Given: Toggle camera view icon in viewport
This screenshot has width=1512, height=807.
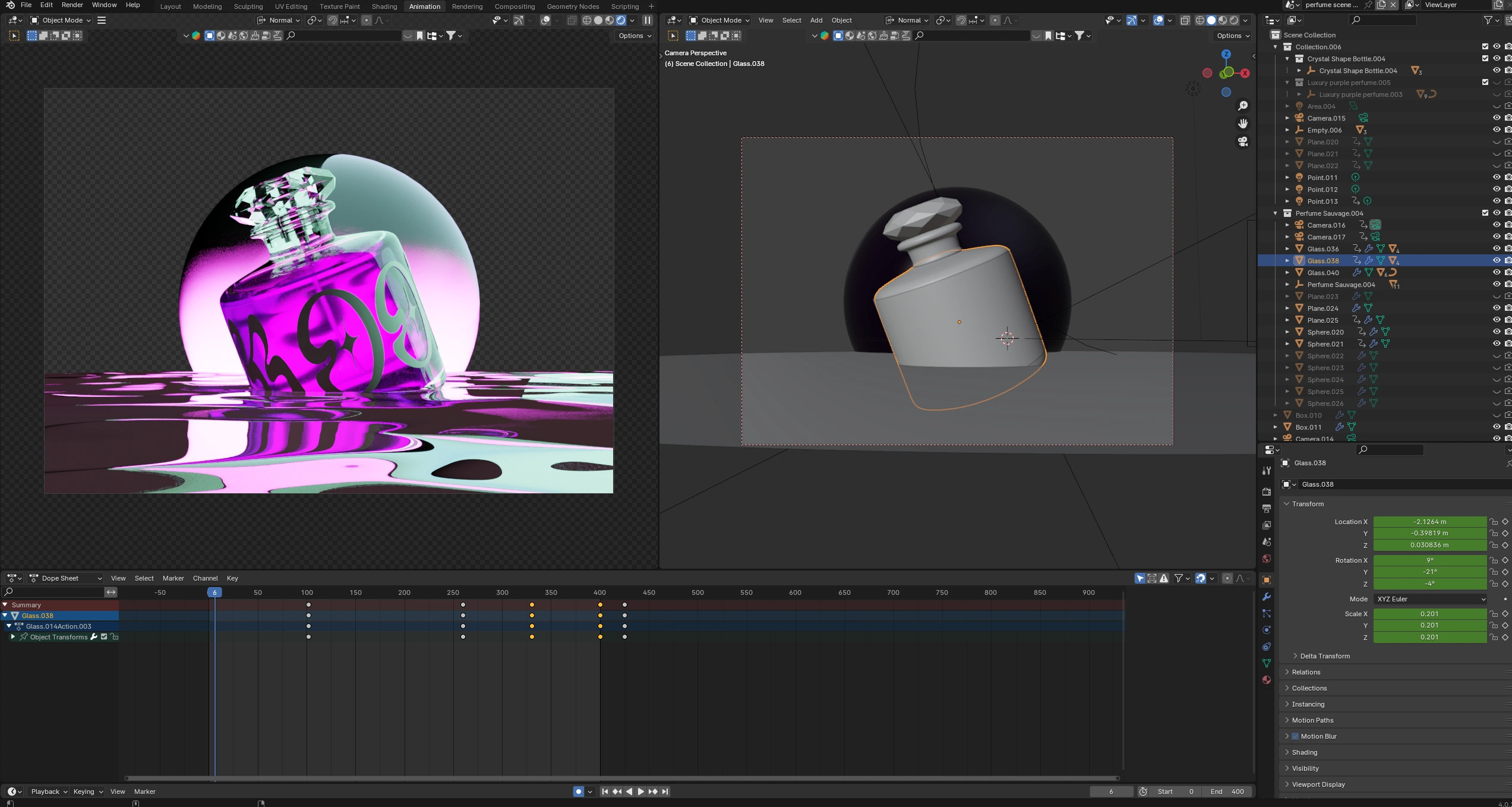Looking at the screenshot, I should 1243,141.
